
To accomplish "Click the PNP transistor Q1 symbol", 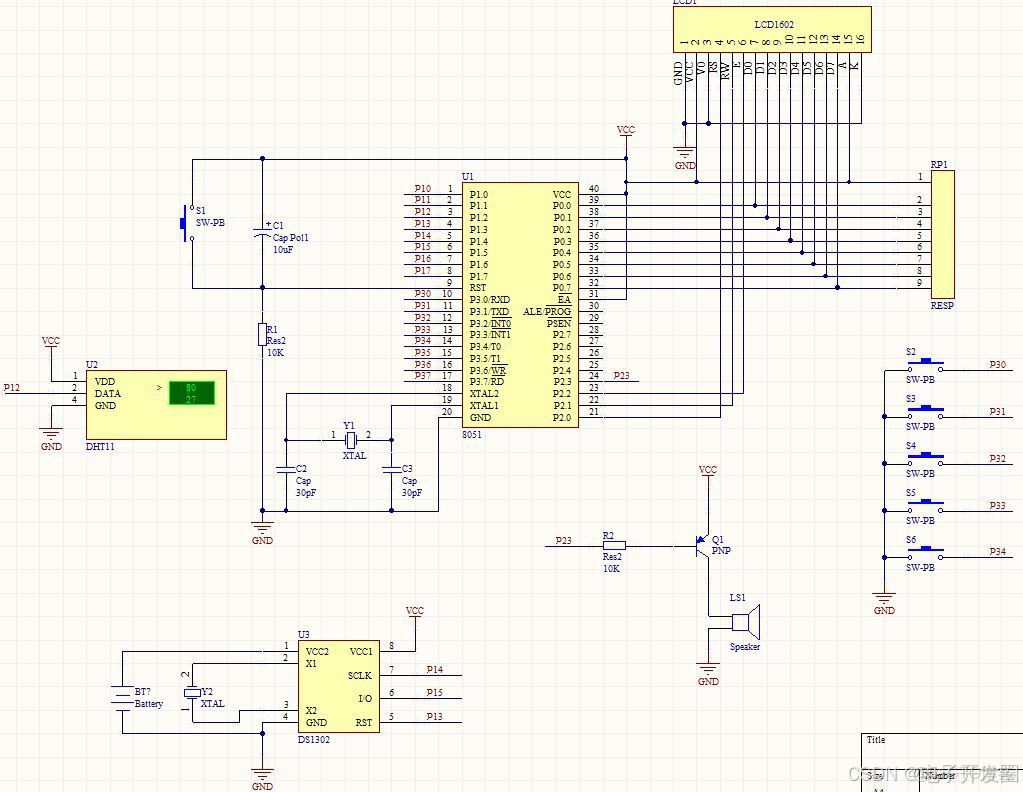I will 703,547.
